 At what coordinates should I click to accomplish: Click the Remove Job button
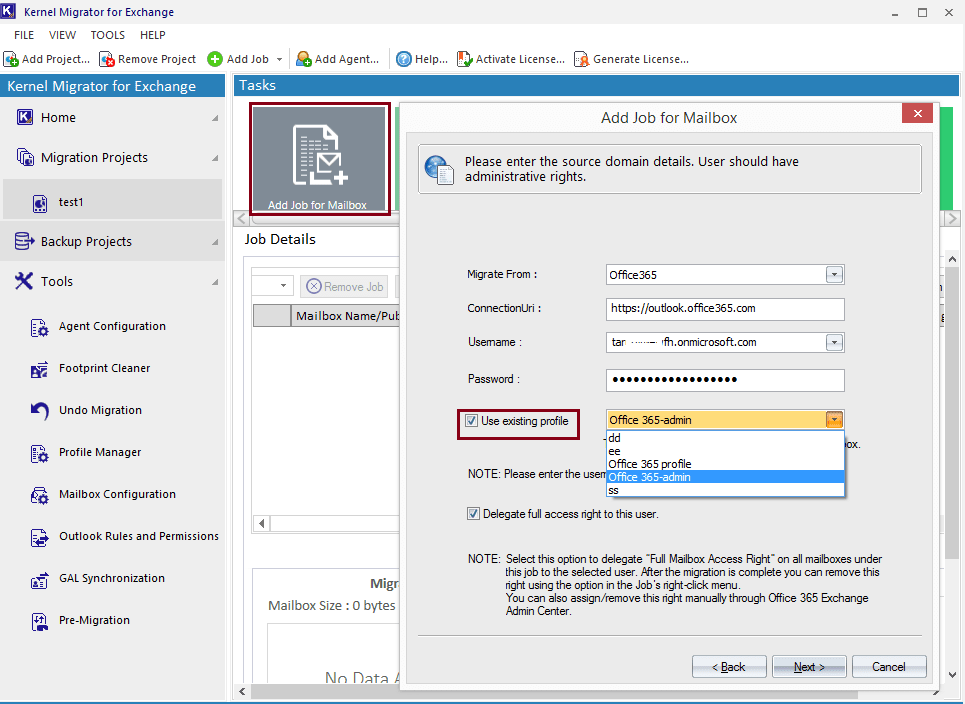(x=345, y=287)
